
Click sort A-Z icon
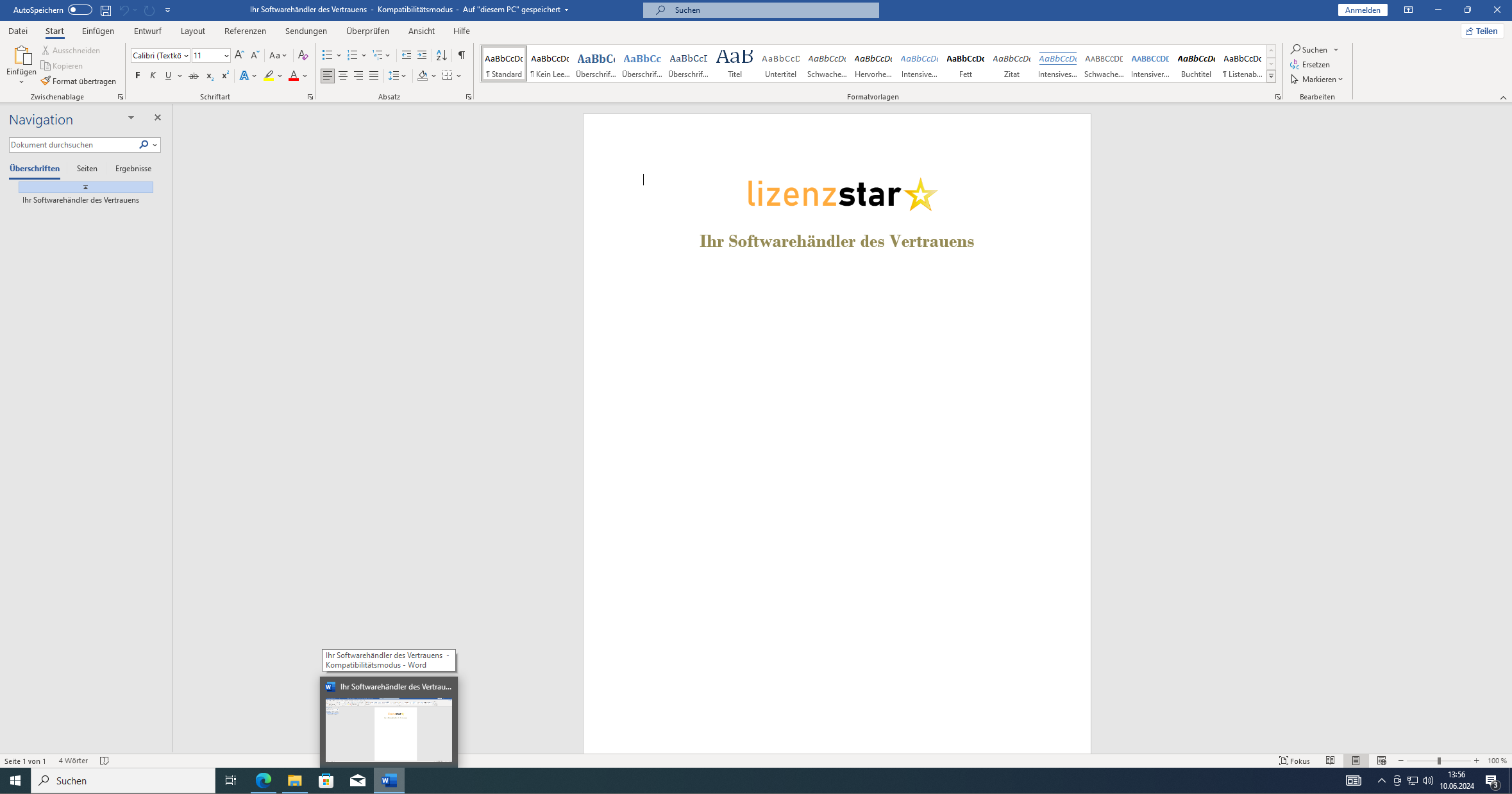pos(441,55)
